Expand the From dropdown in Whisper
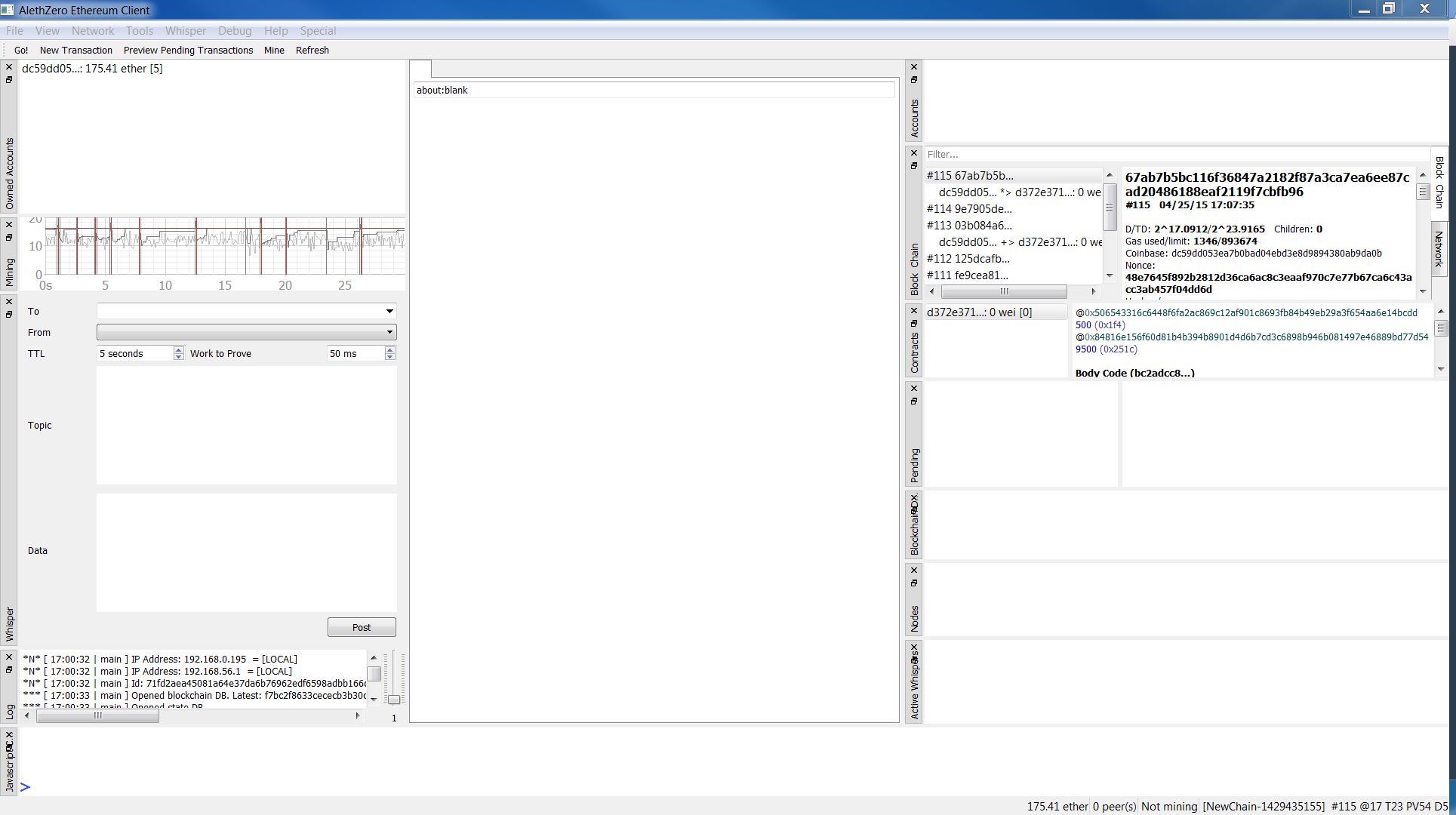 pos(389,332)
